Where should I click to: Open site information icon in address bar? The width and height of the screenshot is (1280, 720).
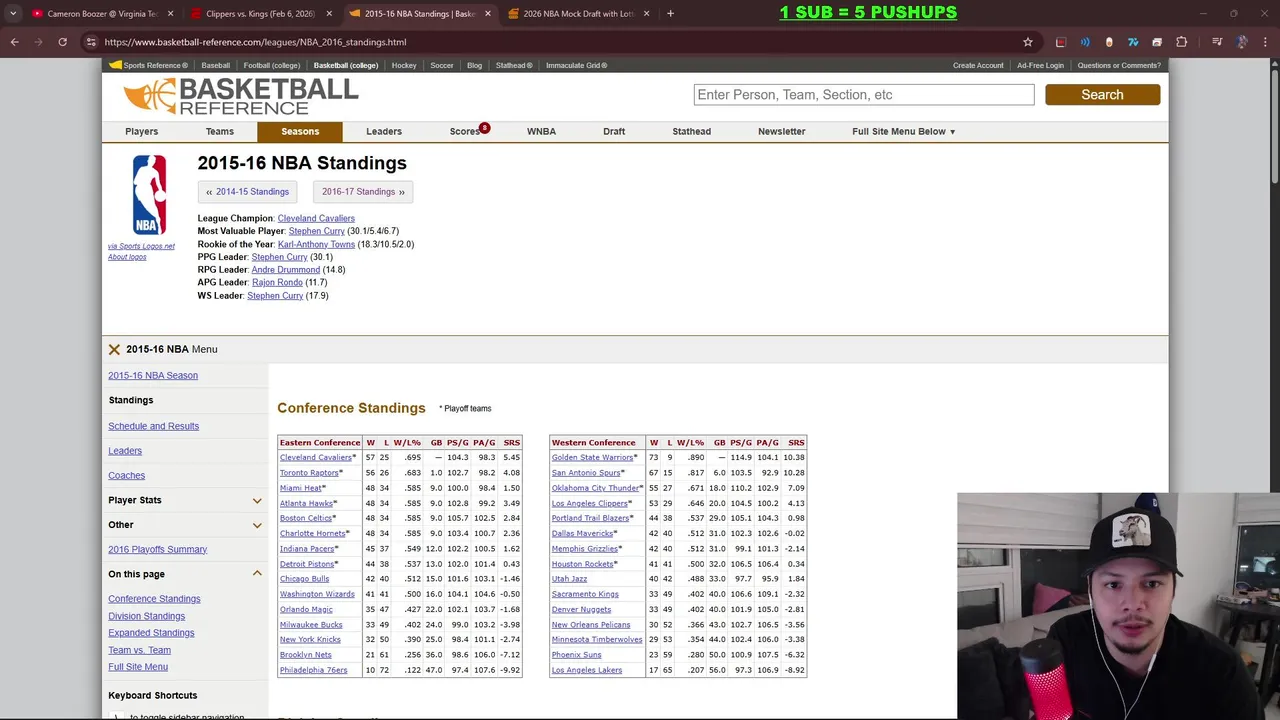(x=91, y=42)
